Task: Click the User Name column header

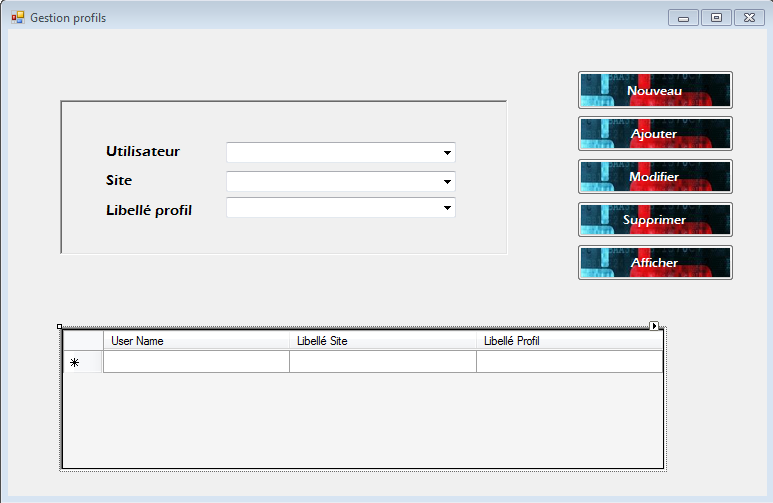Action: (x=196, y=341)
